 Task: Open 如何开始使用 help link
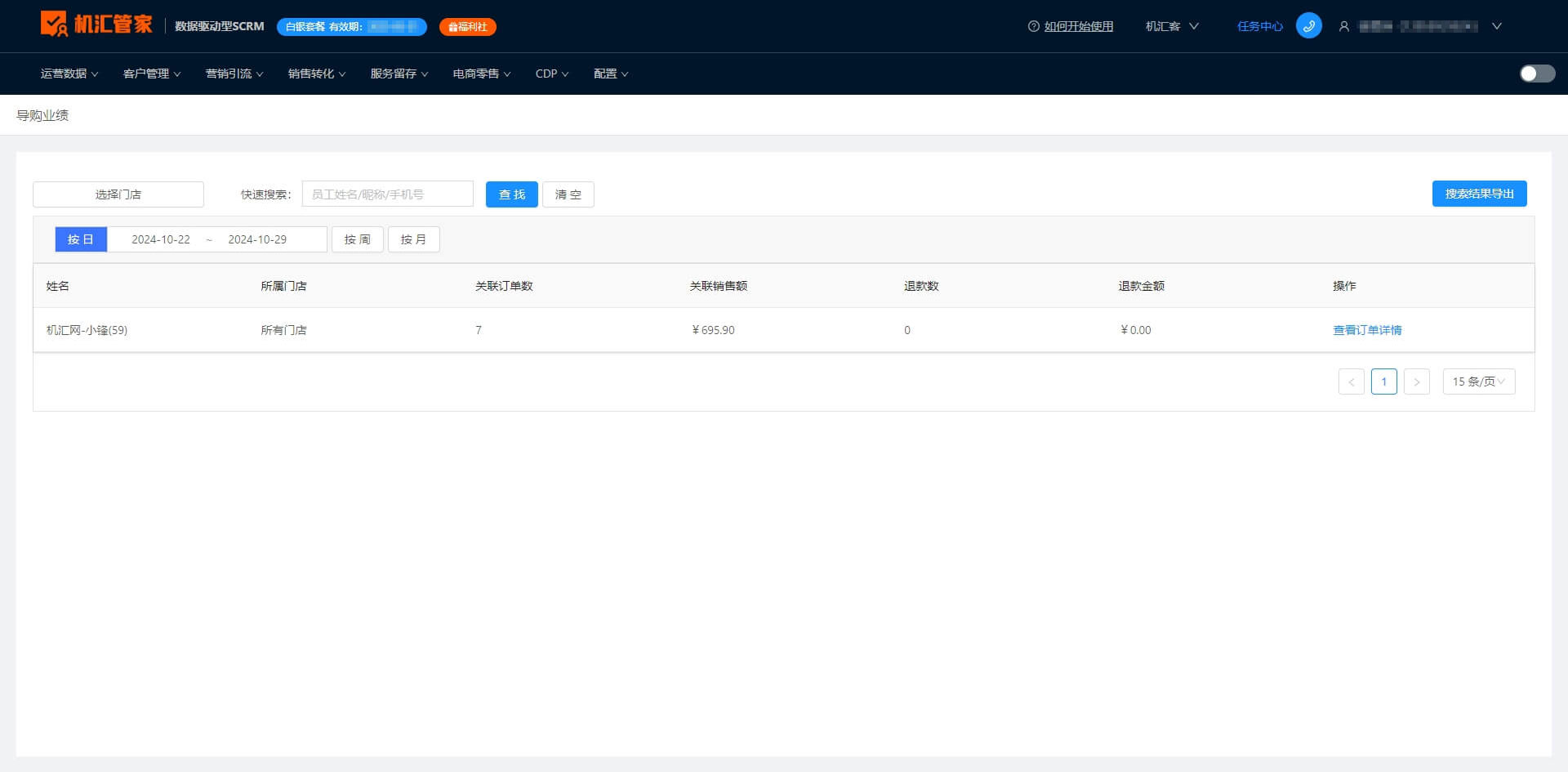[1078, 26]
